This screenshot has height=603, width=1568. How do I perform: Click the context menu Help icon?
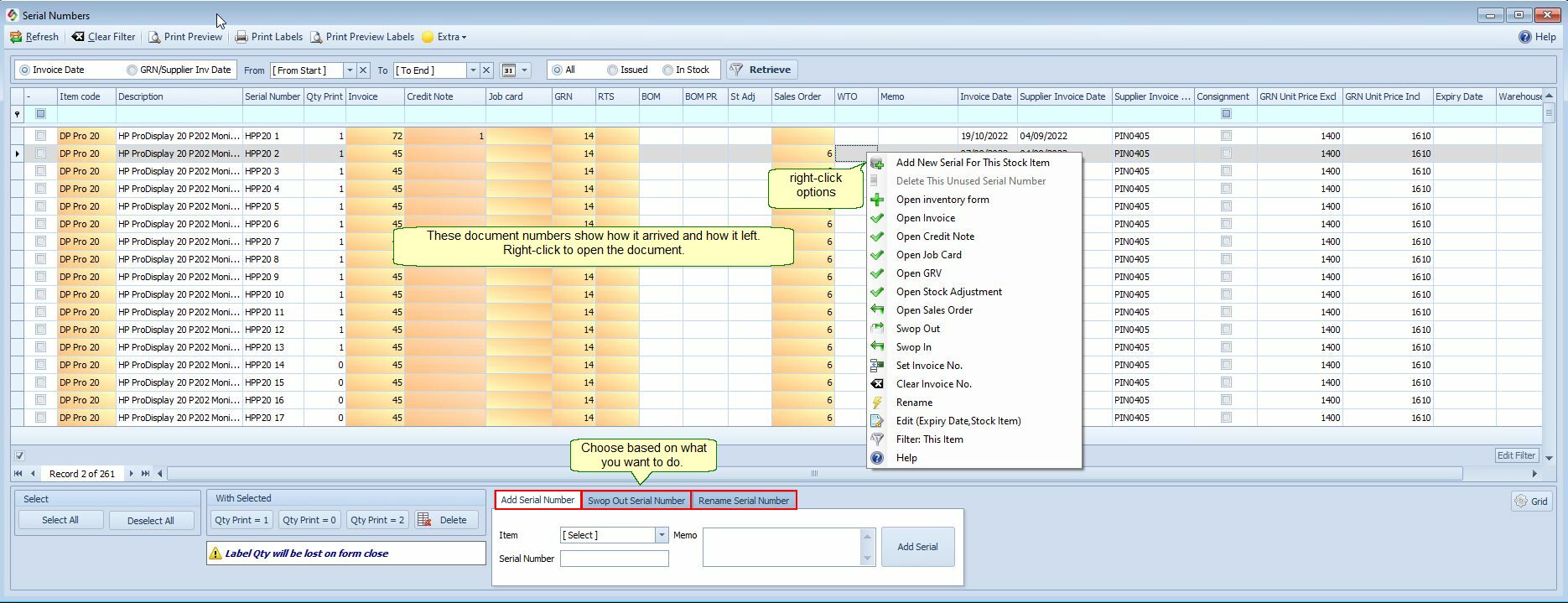pyautogui.click(x=877, y=458)
